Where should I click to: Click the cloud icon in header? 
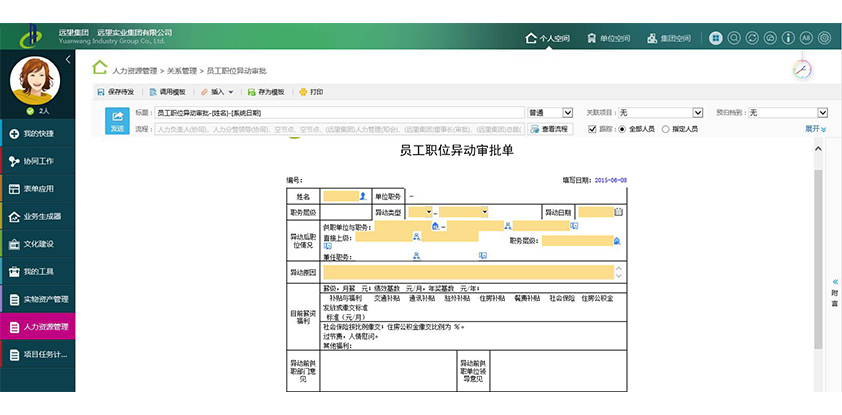click(x=770, y=38)
